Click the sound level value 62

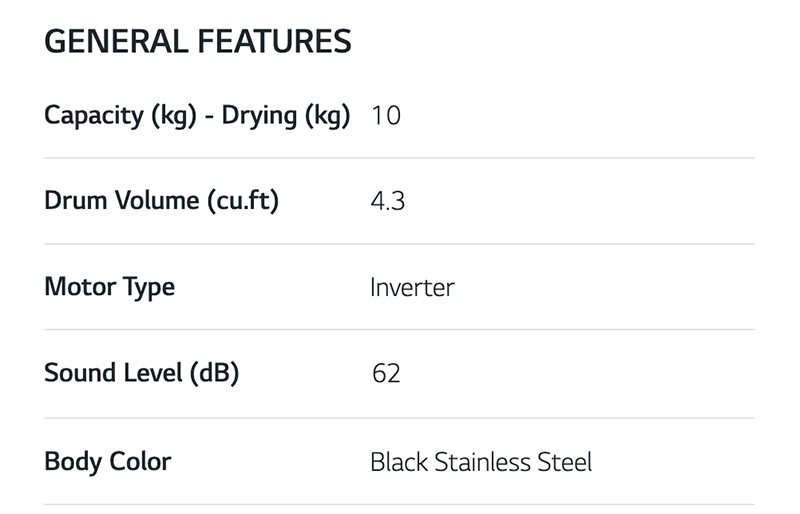pyautogui.click(x=385, y=374)
